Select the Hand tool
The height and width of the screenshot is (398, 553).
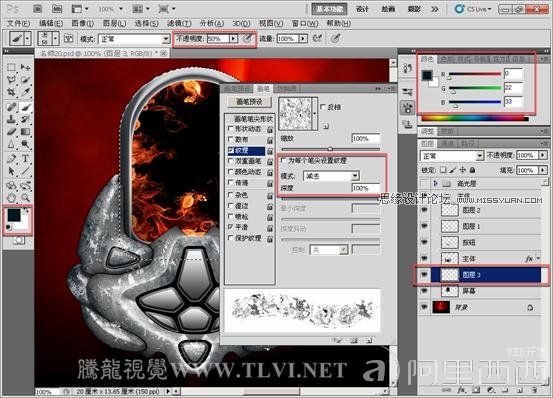click(x=11, y=198)
